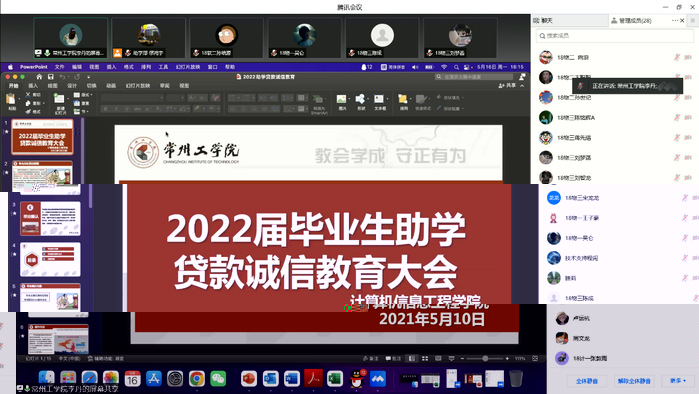This screenshot has height=394, width=699.
Task: Open the font name dropdown
Action: [x=132, y=98]
